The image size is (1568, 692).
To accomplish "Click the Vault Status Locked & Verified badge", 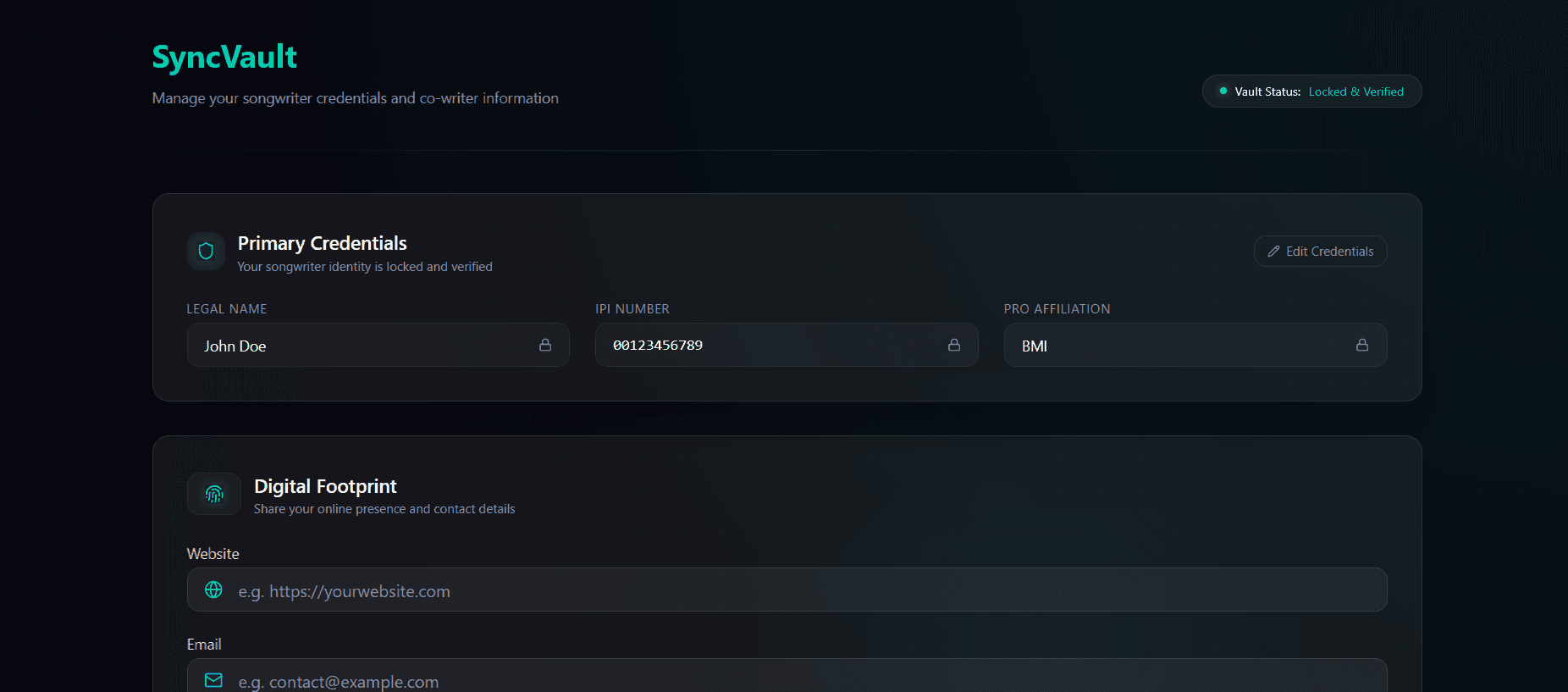I will pyautogui.click(x=1311, y=91).
